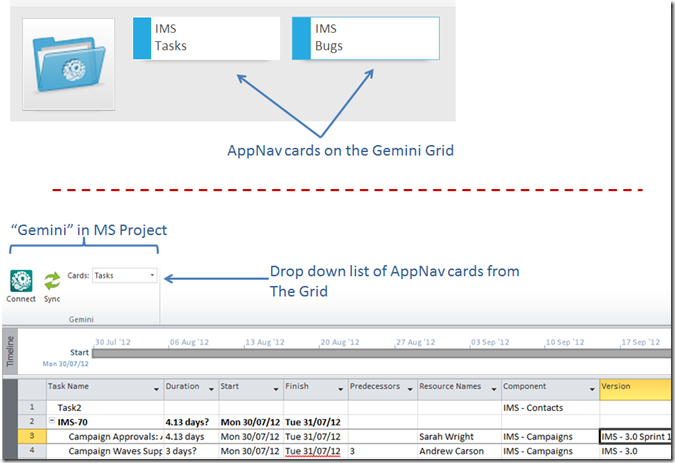675x463 pixels.
Task: Click the IMS - 3.0 Sprint 1 version cell
Action: click(635, 436)
